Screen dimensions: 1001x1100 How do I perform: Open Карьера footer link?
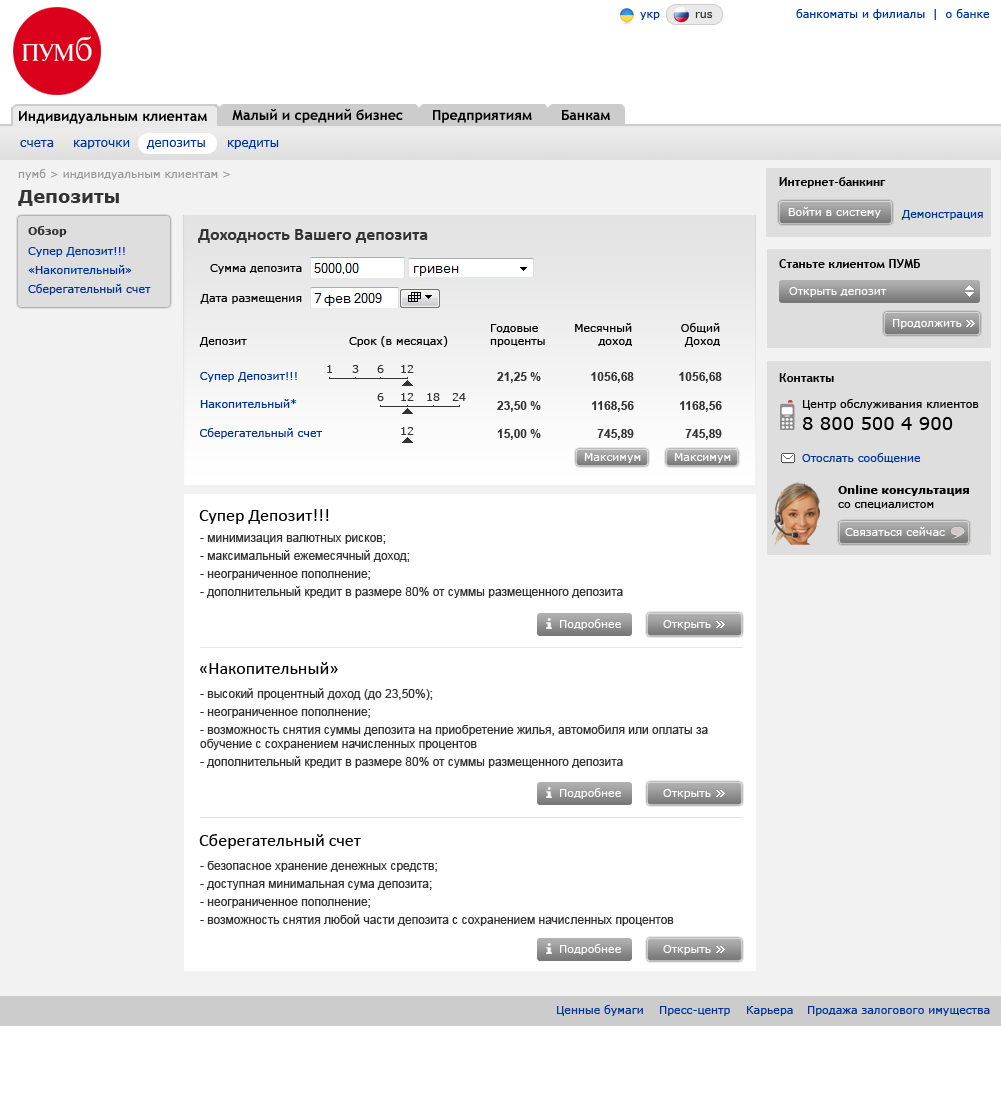[x=770, y=1010]
